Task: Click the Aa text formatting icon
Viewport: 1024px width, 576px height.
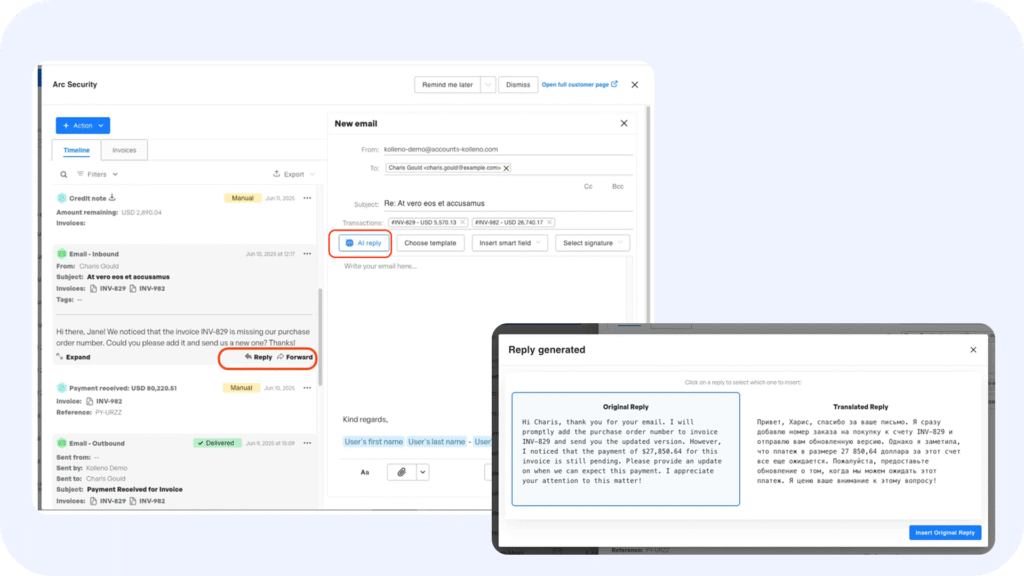Action: click(365, 472)
